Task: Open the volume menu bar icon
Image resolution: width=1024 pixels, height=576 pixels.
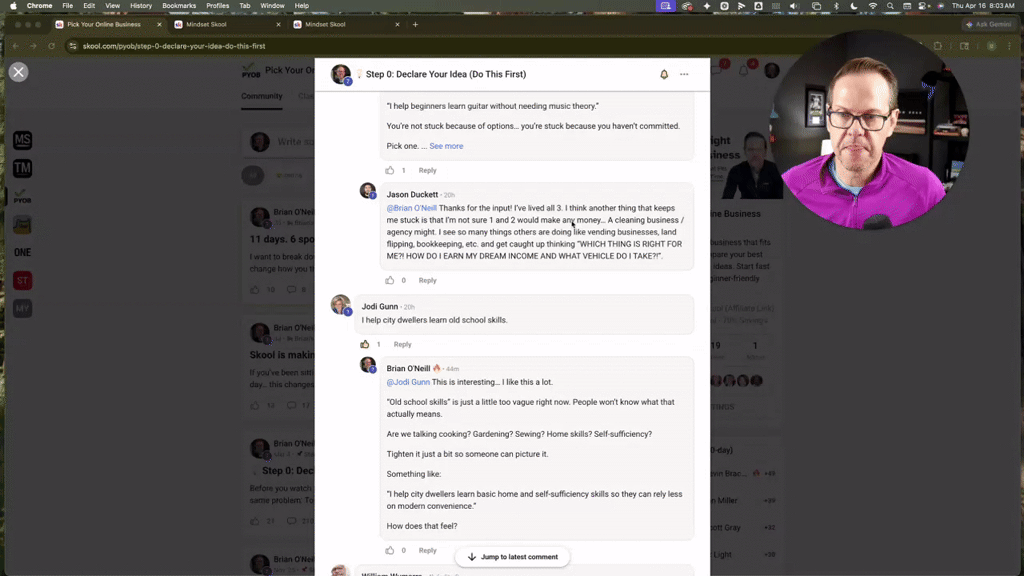Action: tap(794, 6)
